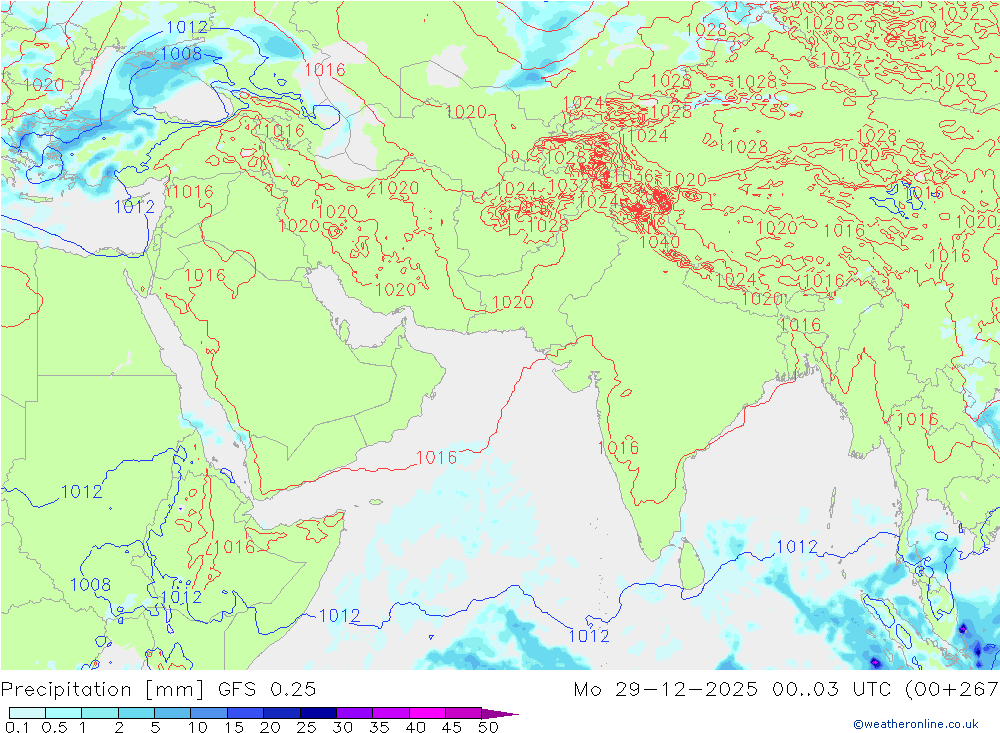The image size is (1000, 733).
Task: Pick the lightest cyan 0.1–0.5 legend swatch
Action: point(27,713)
